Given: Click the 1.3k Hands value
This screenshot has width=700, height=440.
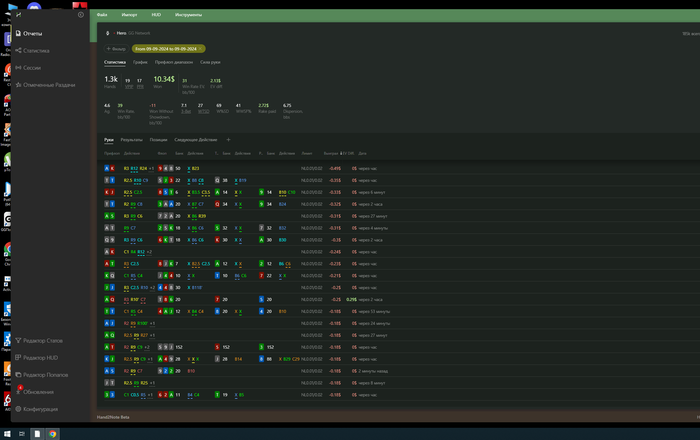Looking at the screenshot, I should [x=111, y=79].
